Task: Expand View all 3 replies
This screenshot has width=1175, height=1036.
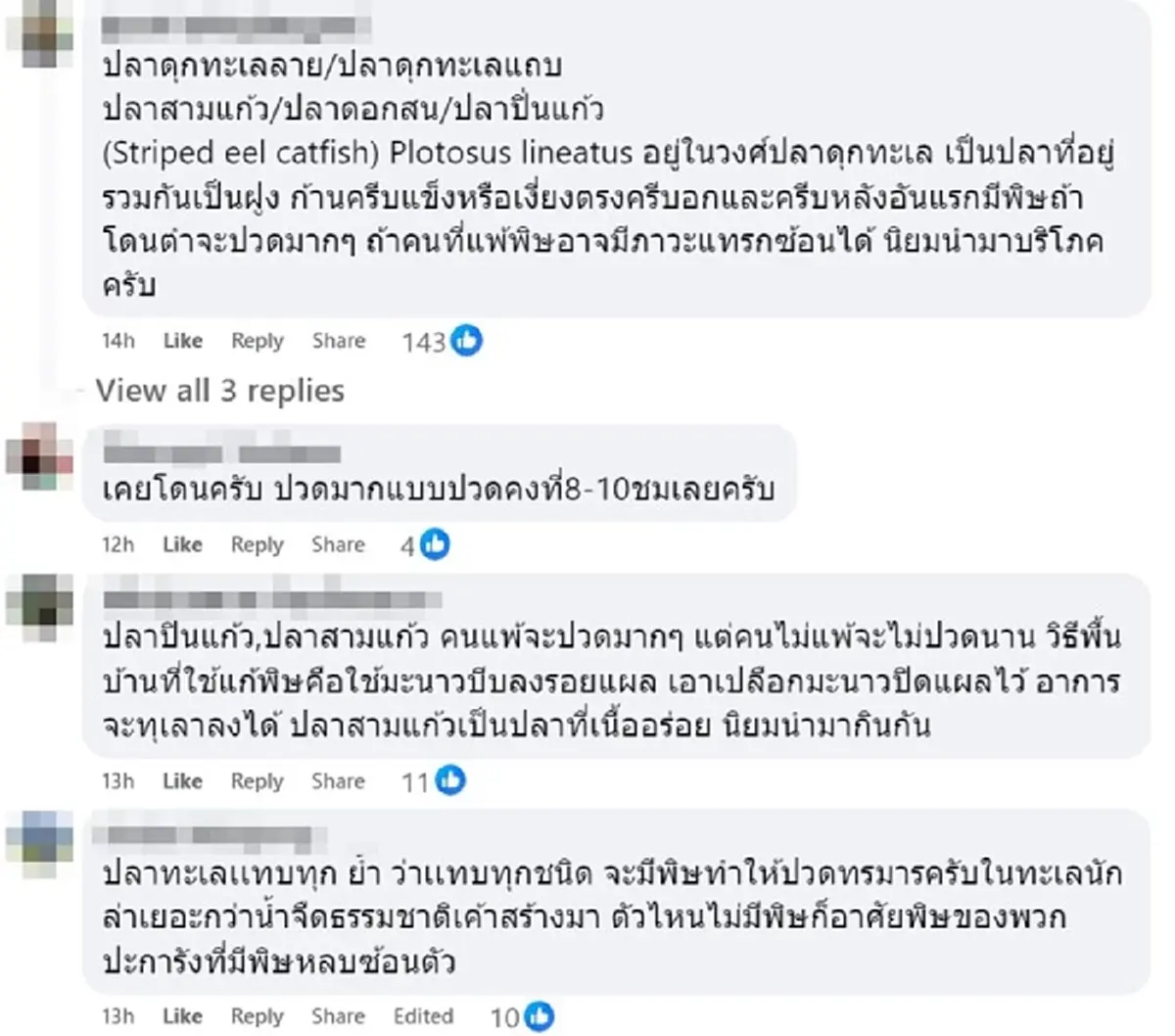Action: (219, 390)
